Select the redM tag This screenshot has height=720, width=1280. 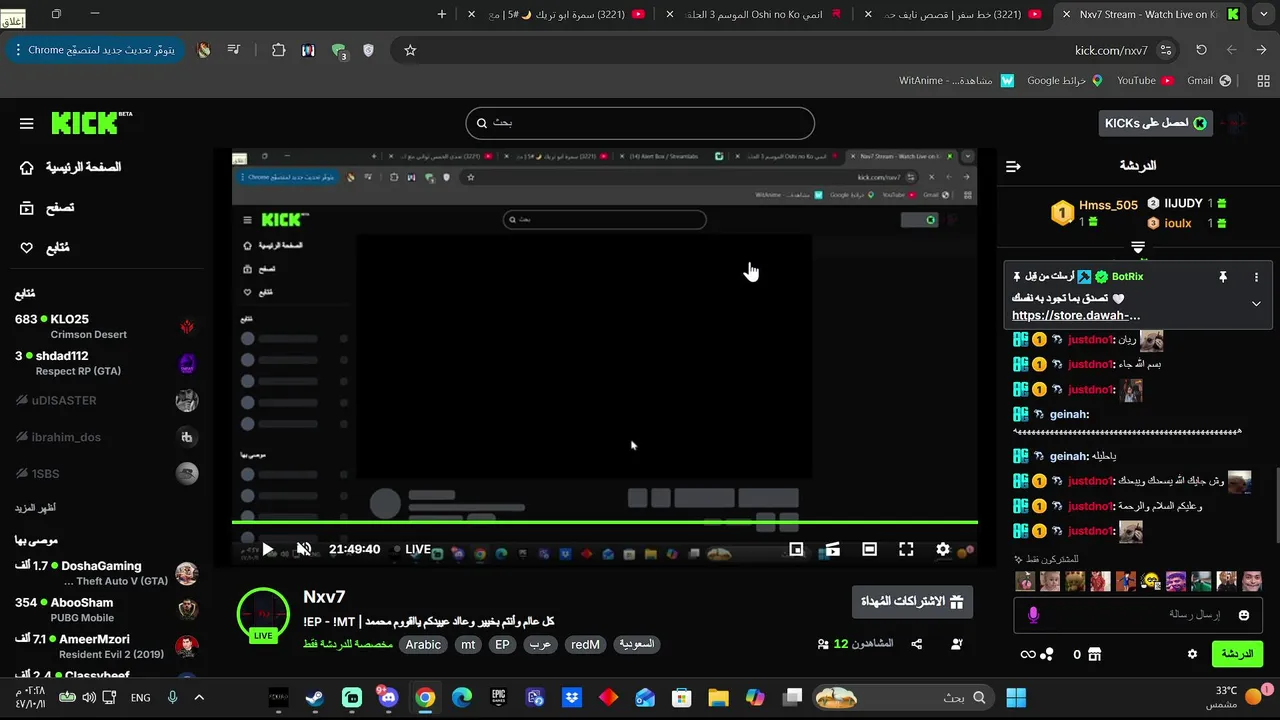pos(586,645)
